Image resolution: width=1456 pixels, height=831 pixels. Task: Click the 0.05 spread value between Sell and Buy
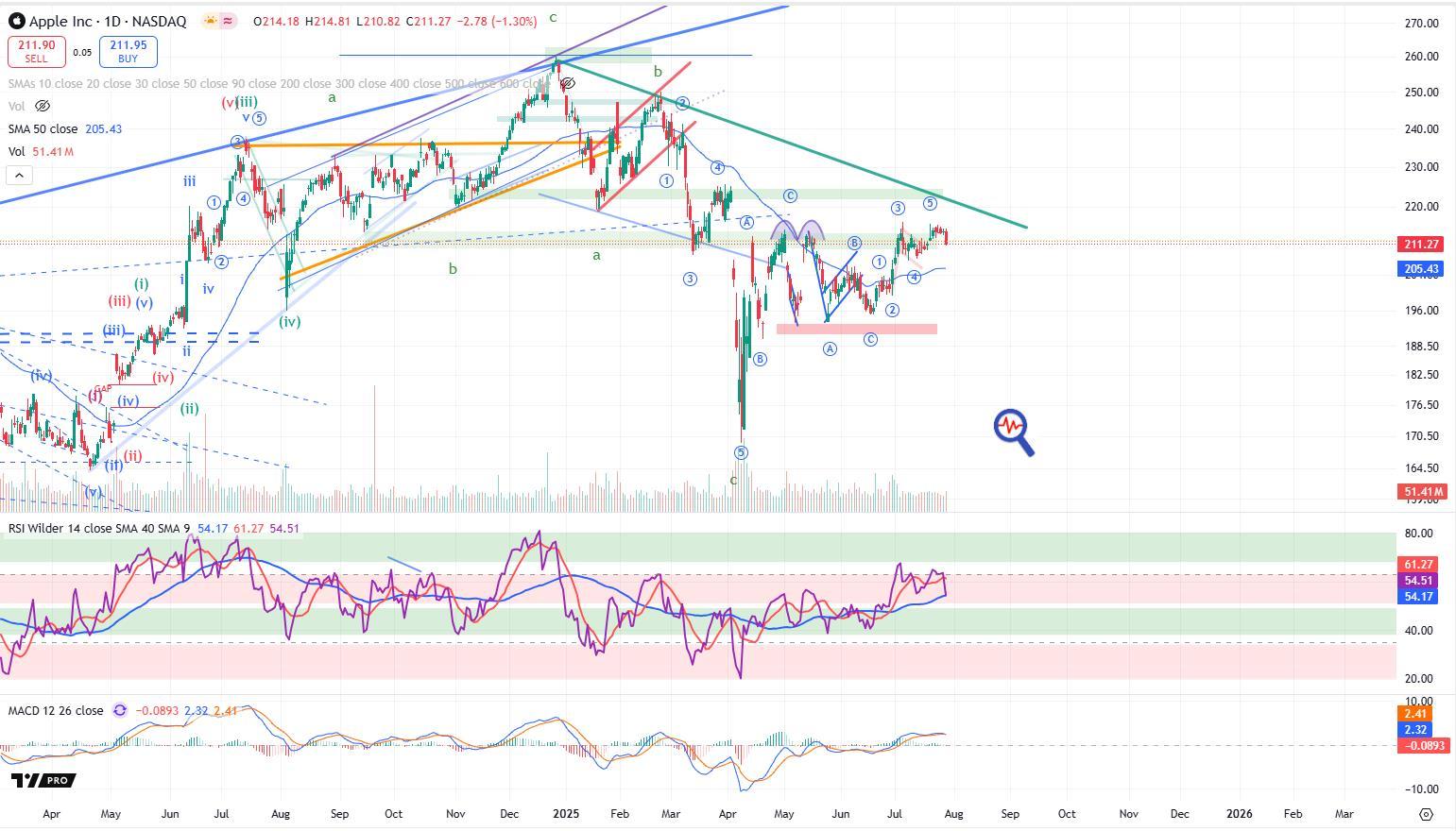[x=82, y=52]
